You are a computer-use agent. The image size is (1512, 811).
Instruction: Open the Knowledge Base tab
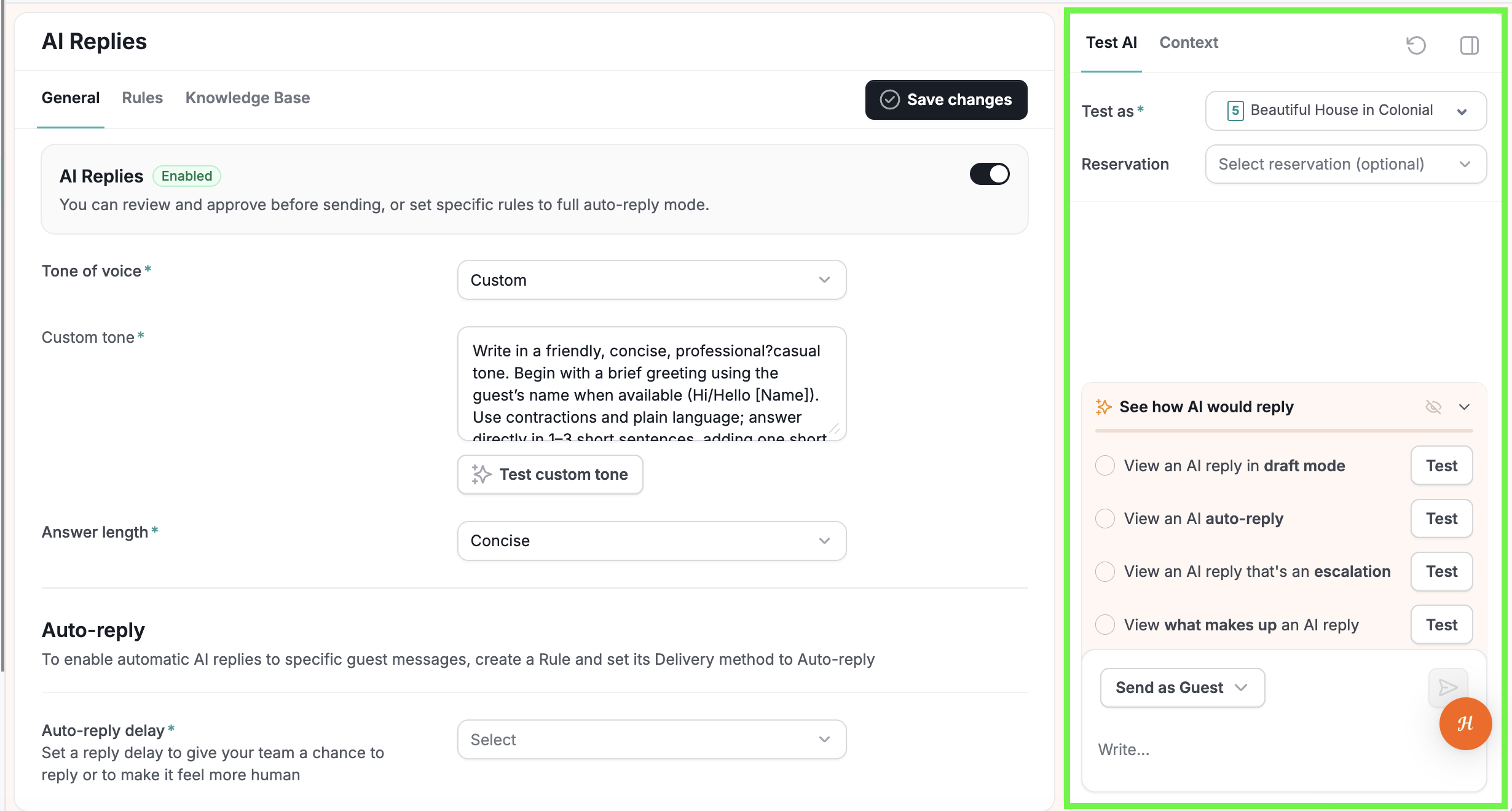[x=248, y=98]
